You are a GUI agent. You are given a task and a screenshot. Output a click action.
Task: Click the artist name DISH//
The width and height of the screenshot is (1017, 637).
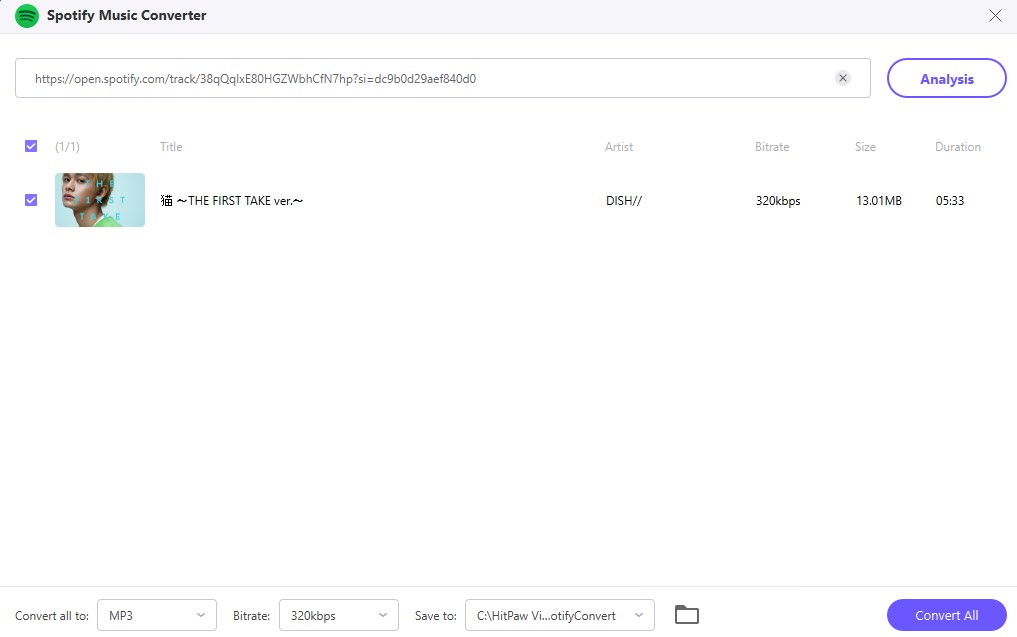(x=624, y=200)
